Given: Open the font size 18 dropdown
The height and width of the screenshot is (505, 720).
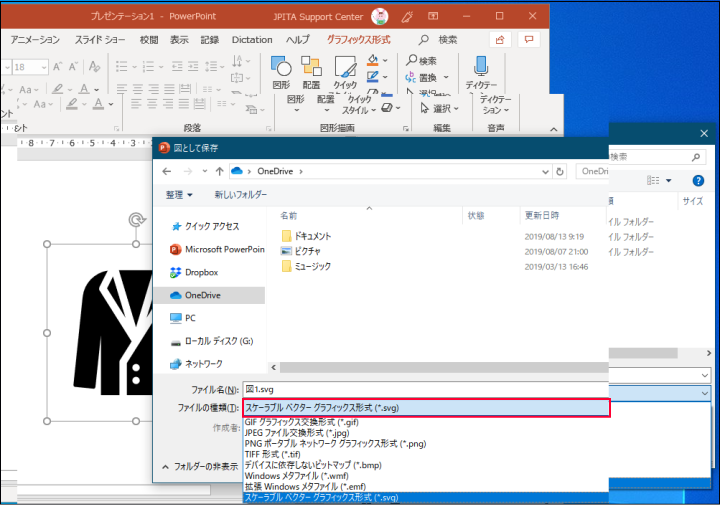Looking at the screenshot, I should 44,67.
